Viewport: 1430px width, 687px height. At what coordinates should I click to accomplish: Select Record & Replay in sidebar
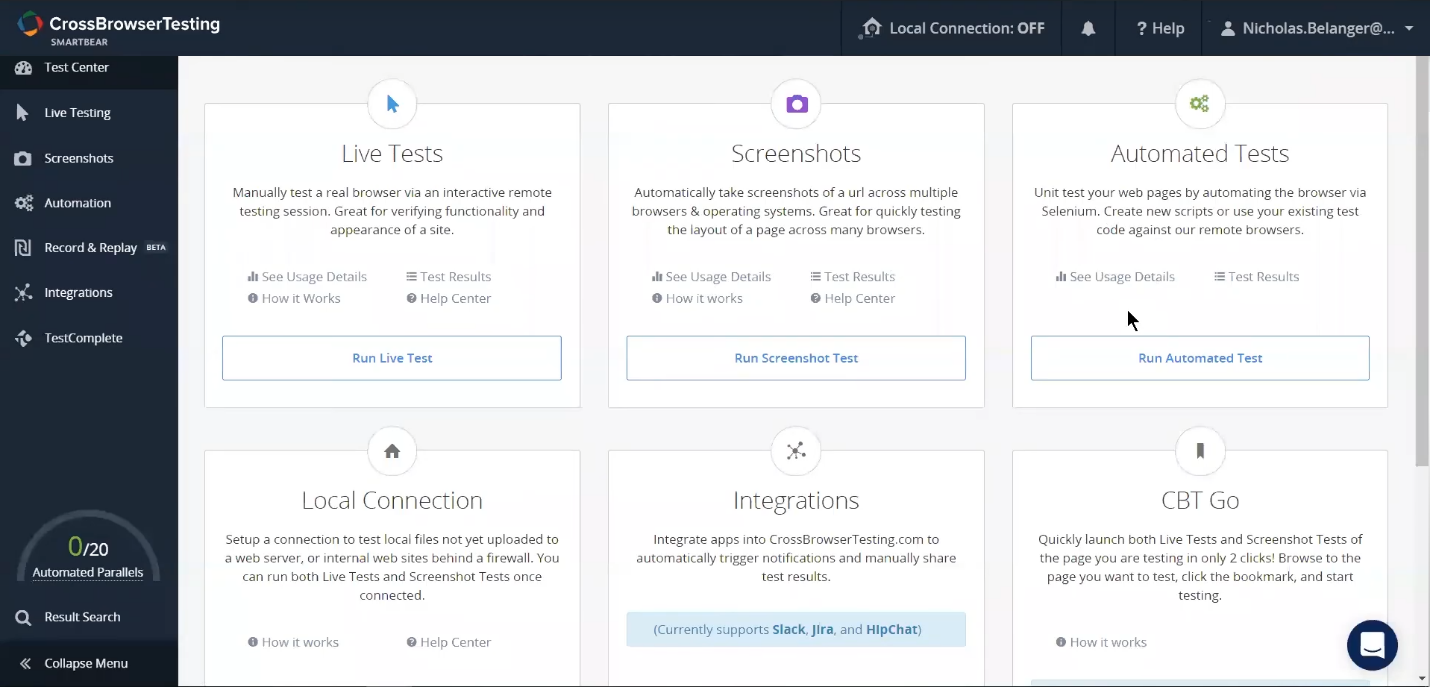[x=89, y=248]
